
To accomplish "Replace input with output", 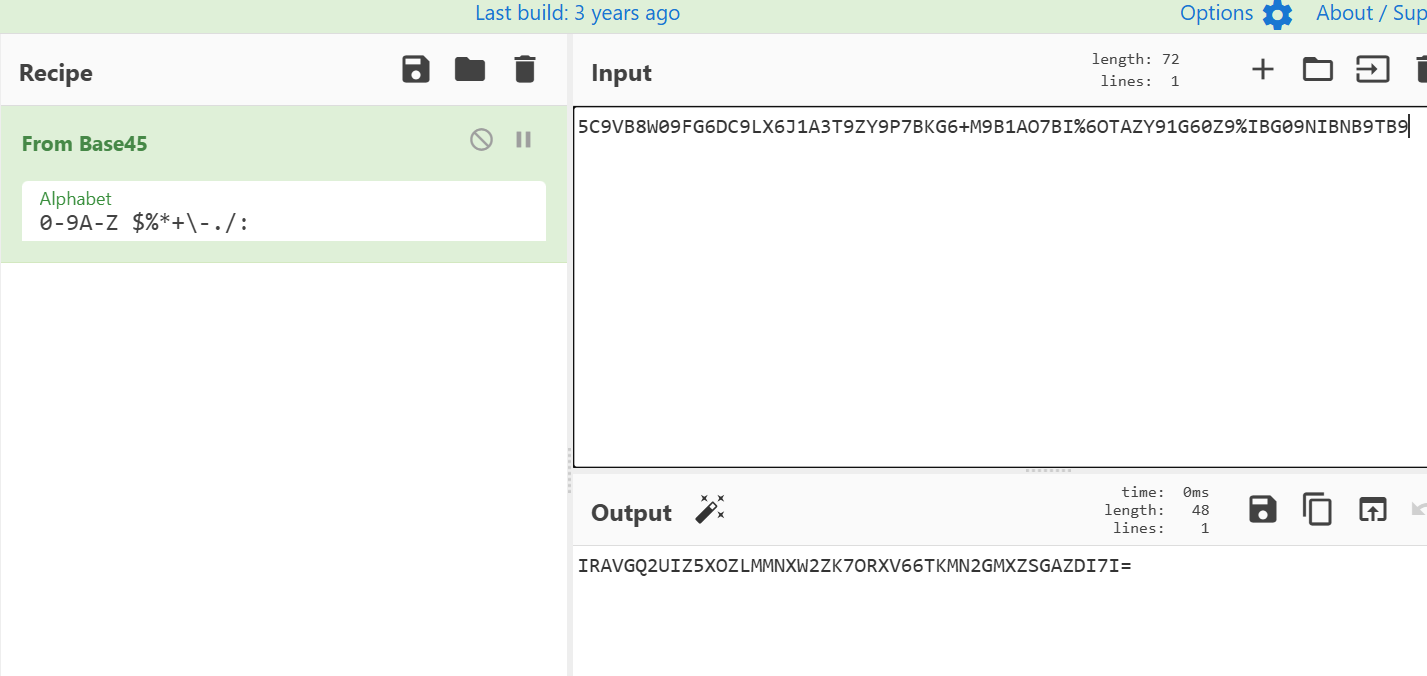I will pyautogui.click(x=1372, y=509).
